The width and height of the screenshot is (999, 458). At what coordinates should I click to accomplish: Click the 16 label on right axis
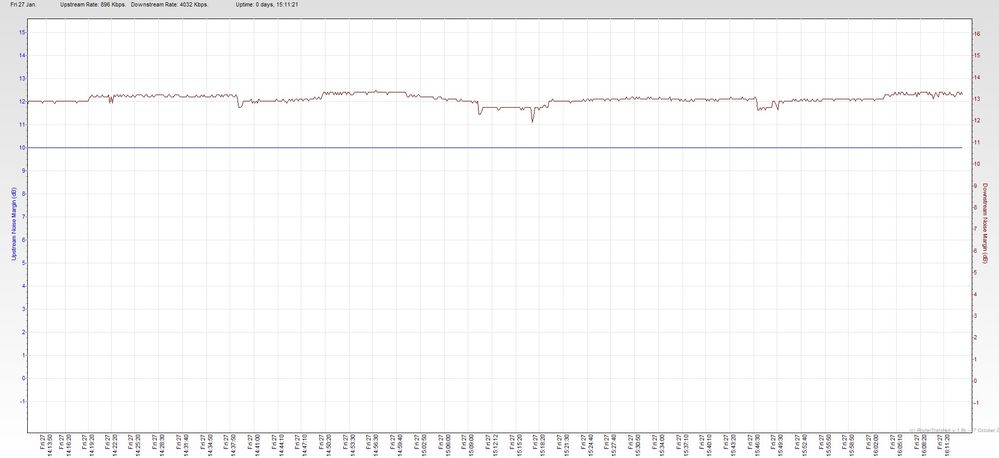[x=976, y=31]
